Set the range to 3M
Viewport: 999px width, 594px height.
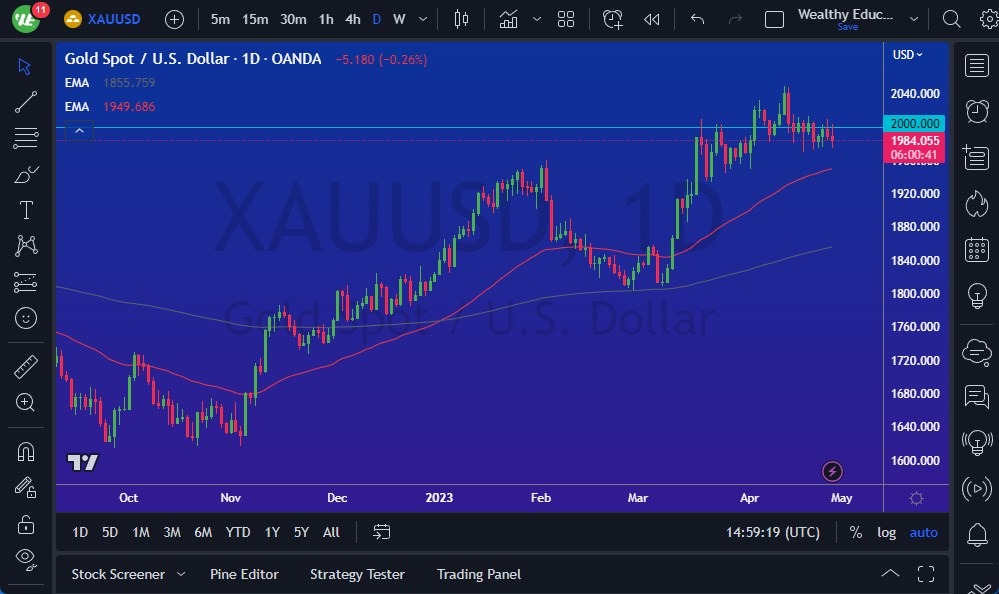pyautogui.click(x=171, y=532)
